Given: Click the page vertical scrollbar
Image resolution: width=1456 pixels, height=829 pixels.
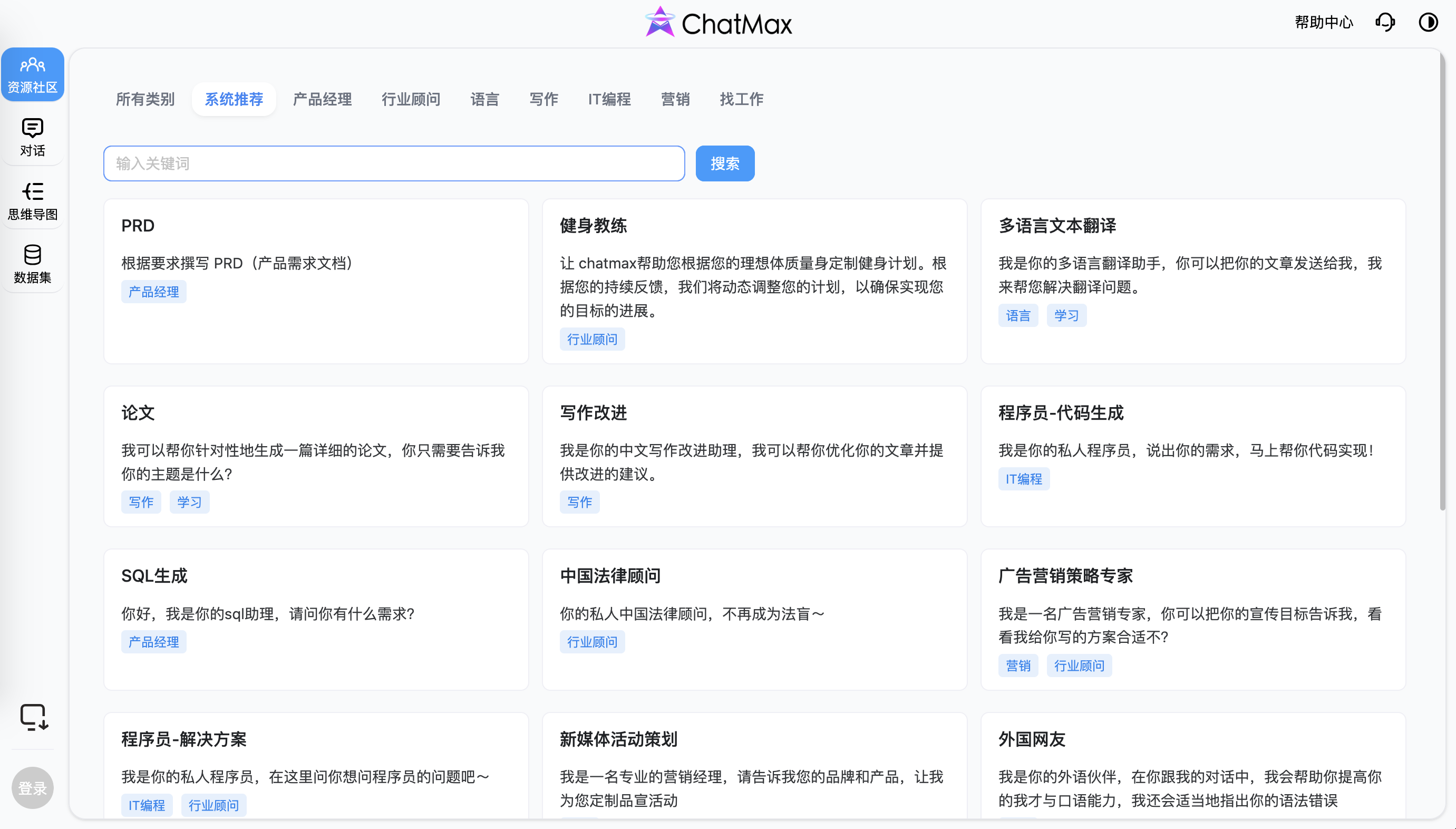Looking at the screenshot, I should (1442, 282).
